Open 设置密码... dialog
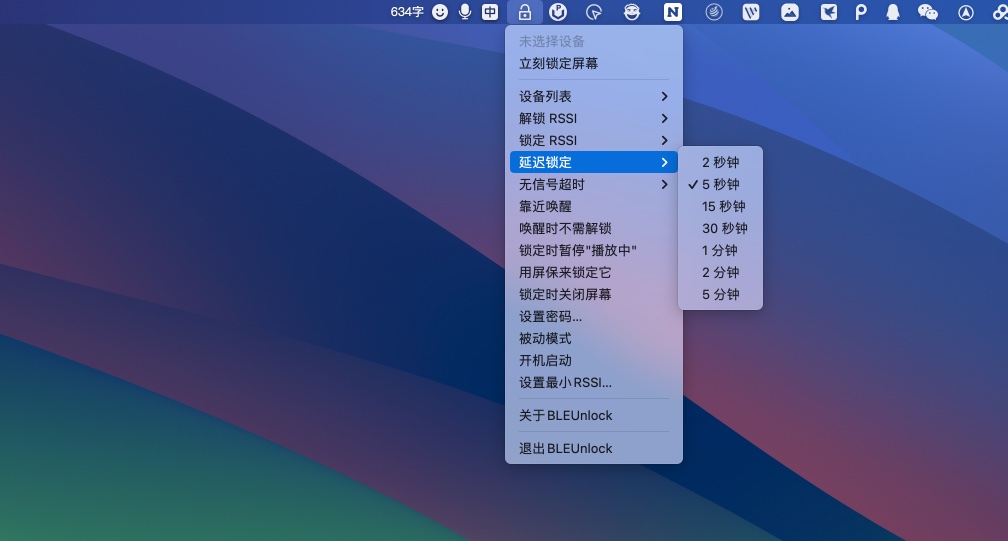This screenshot has width=1008, height=541. (593, 317)
